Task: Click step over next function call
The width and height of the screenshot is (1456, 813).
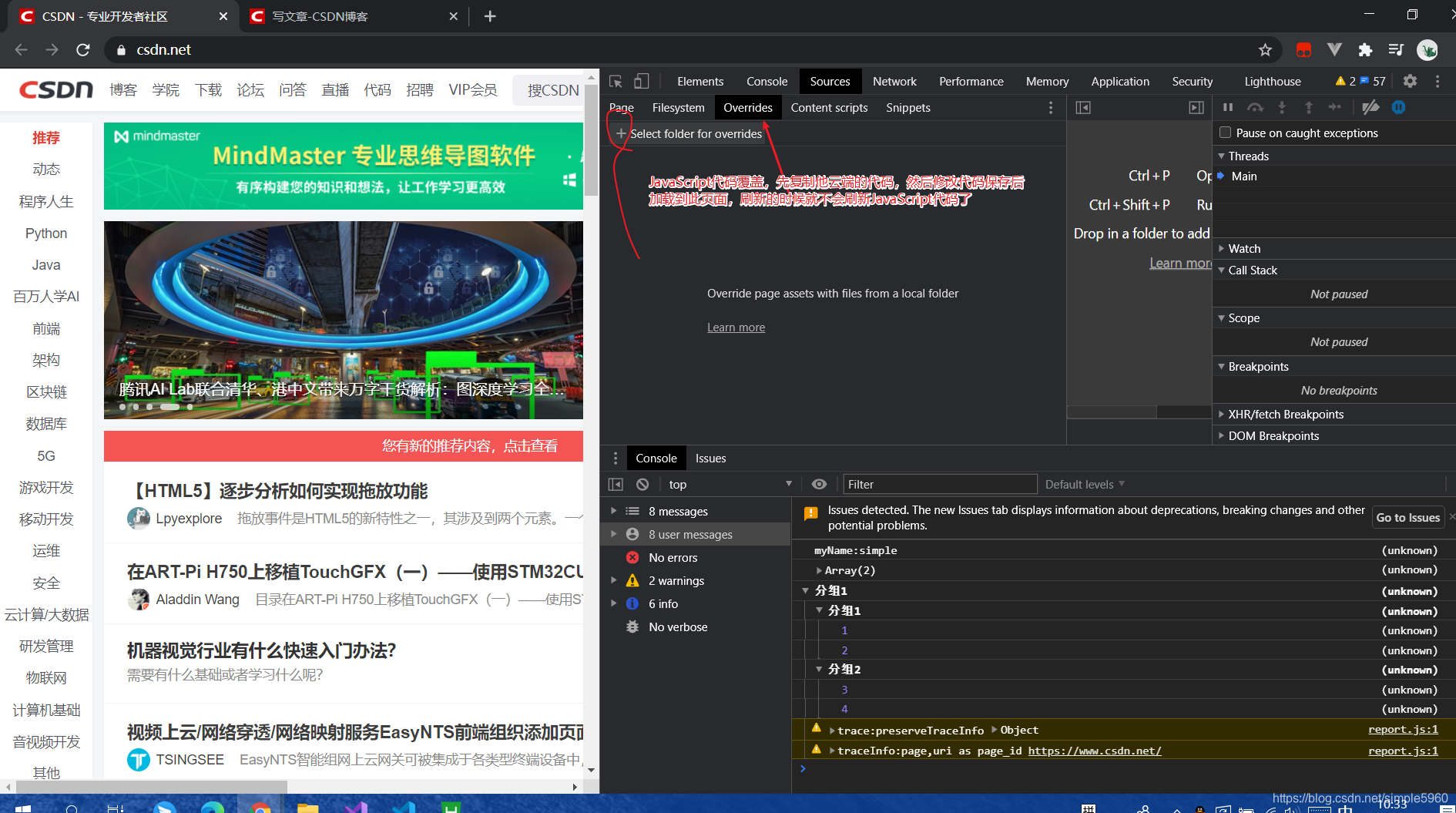Action: tap(1255, 107)
